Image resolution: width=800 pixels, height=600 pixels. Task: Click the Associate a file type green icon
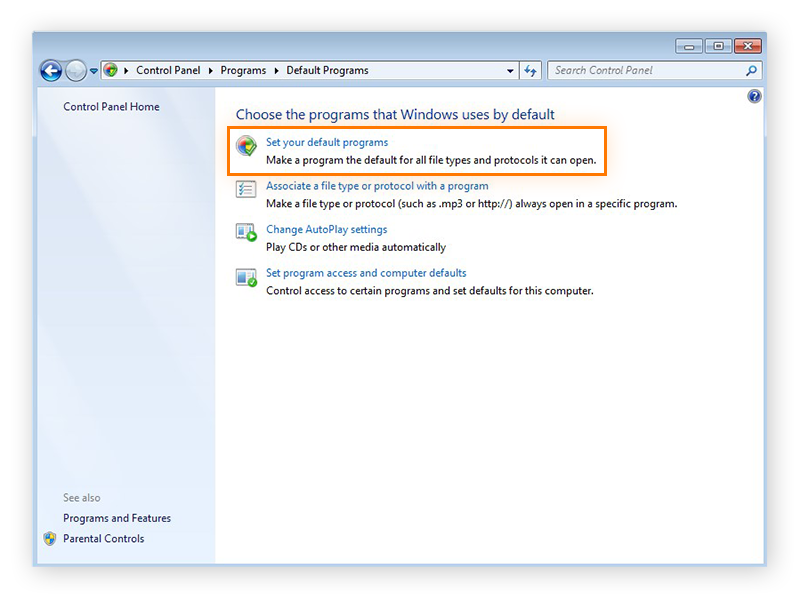coord(245,189)
